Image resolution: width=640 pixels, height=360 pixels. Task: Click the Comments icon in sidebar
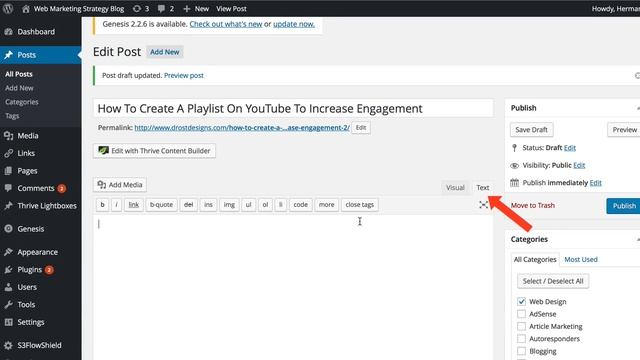pyautogui.click(x=9, y=188)
